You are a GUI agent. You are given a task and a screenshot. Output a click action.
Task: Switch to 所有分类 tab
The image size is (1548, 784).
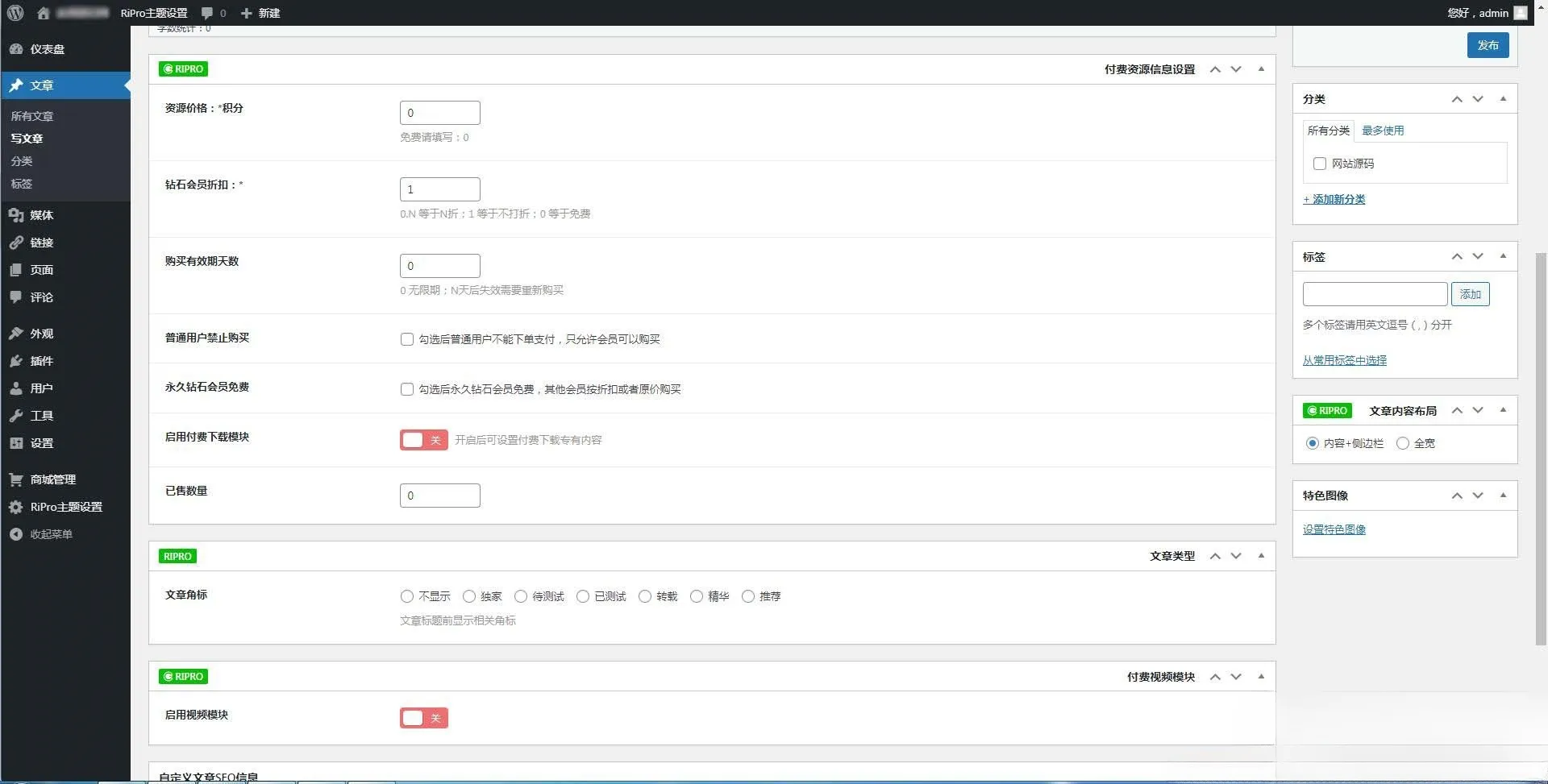1328,131
